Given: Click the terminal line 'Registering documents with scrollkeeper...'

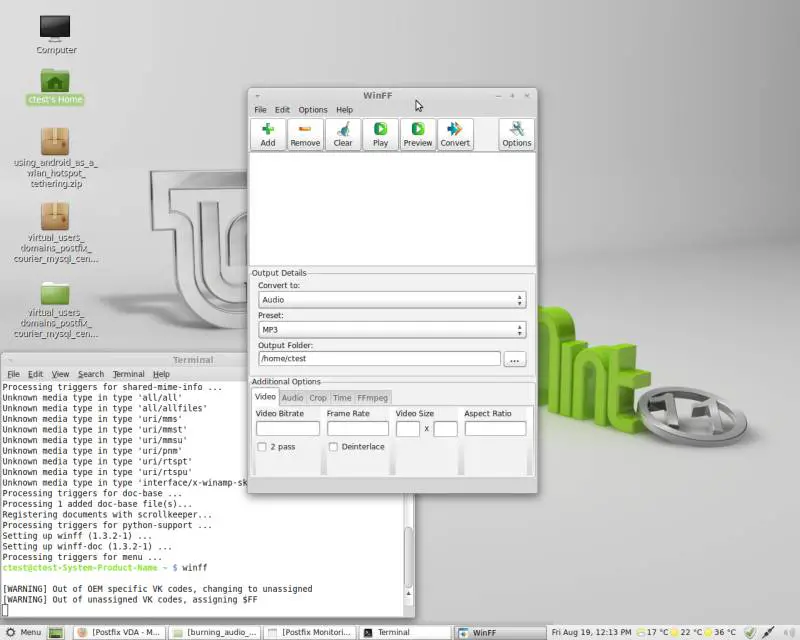Looking at the screenshot, I should tap(107, 514).
